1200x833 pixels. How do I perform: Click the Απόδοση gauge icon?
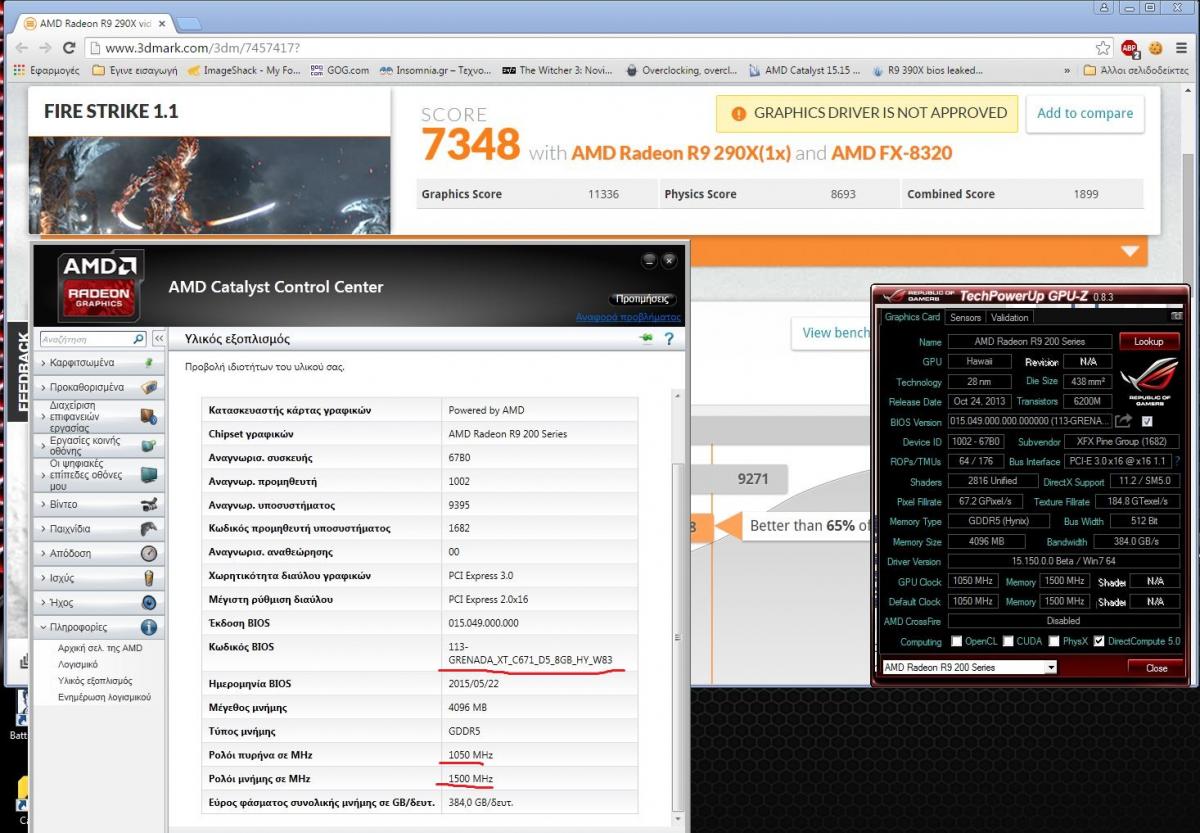pyautogui.click(x=148, y=553)
